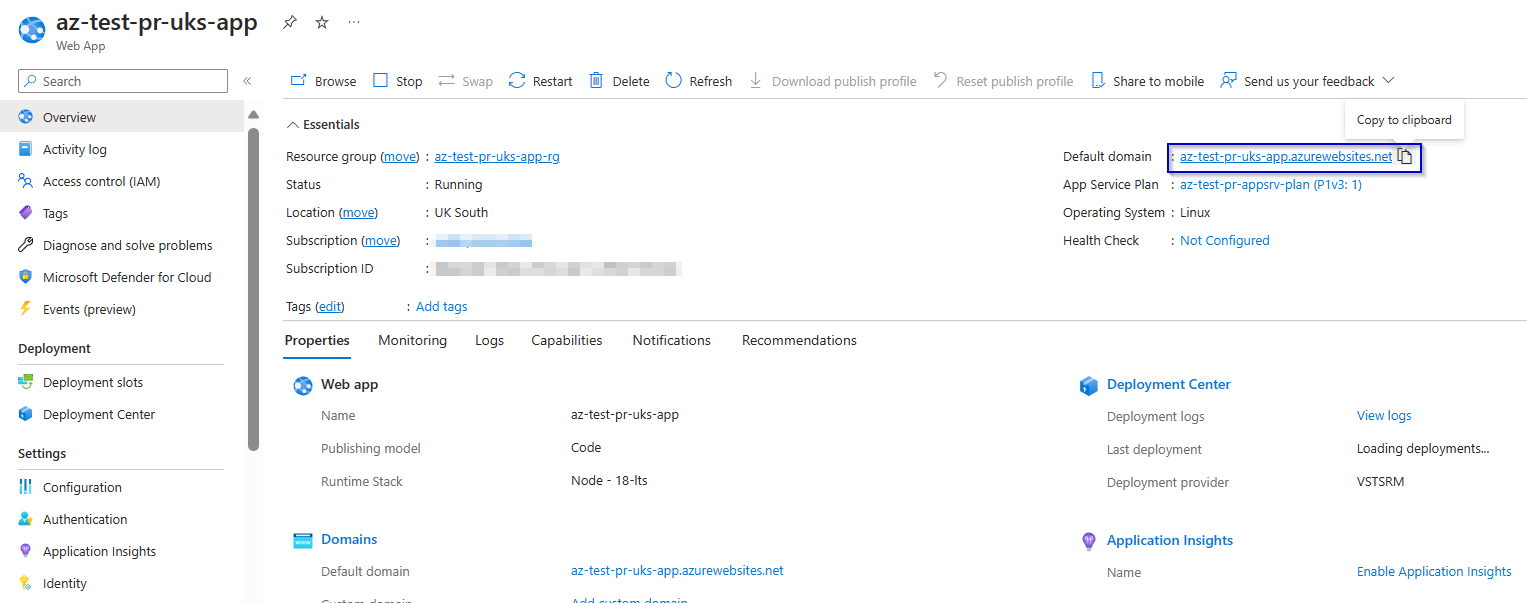
Task: Open Application Insights heading link
Action: coord(1170,540)
